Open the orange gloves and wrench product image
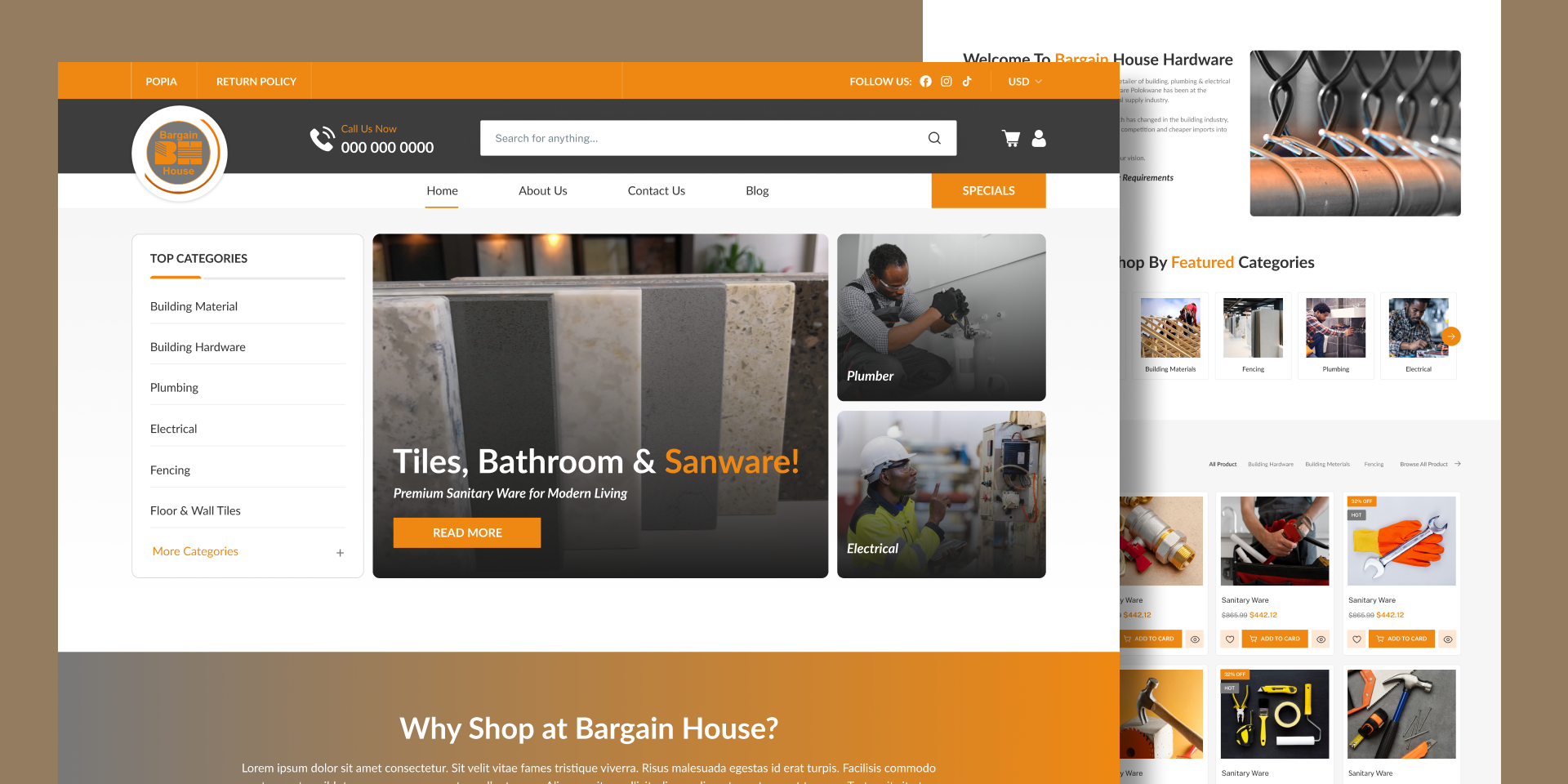Screen dimensions: 1568x784 tap(1401, 541)
